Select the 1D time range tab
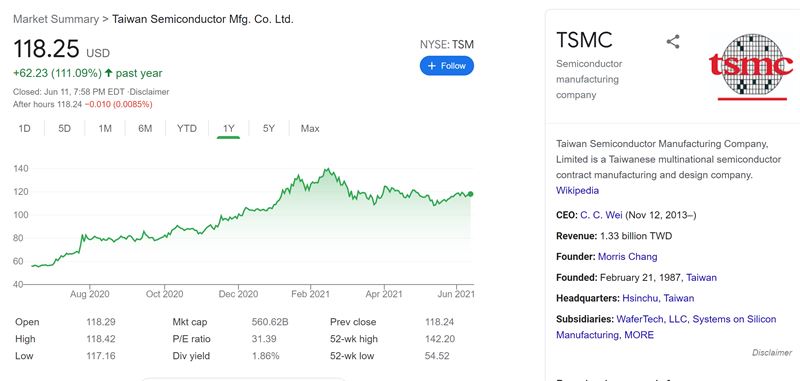This screenshot has width=800, height=381. pos(24,129)
